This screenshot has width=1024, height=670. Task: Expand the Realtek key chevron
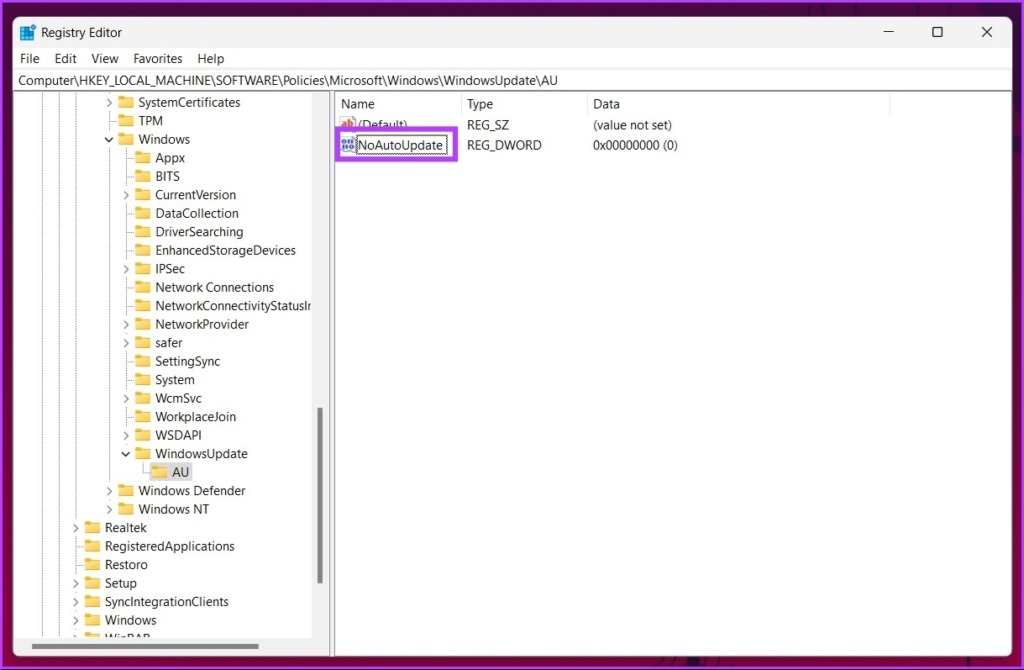coord(75,528)
